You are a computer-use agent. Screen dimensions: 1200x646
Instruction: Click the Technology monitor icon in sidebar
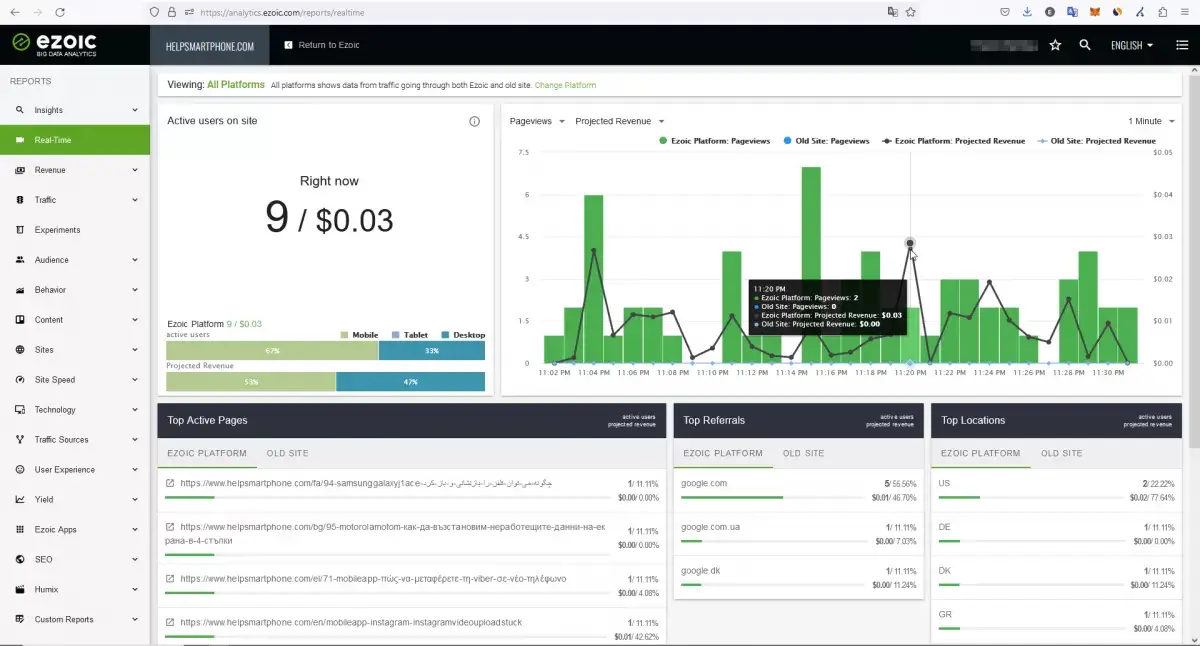[20, 410]
